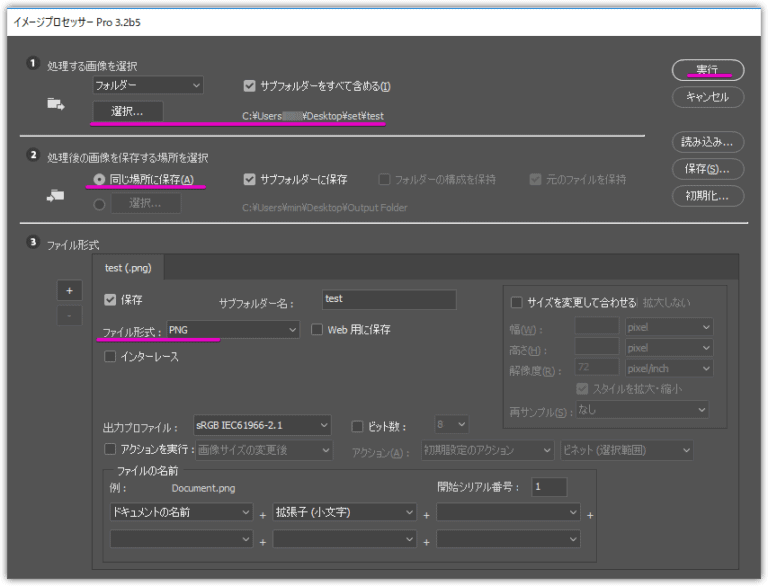768x586 pixels.
Task: Select the 同じ場所に保存 radio button
Action: (x=100, y=179)
